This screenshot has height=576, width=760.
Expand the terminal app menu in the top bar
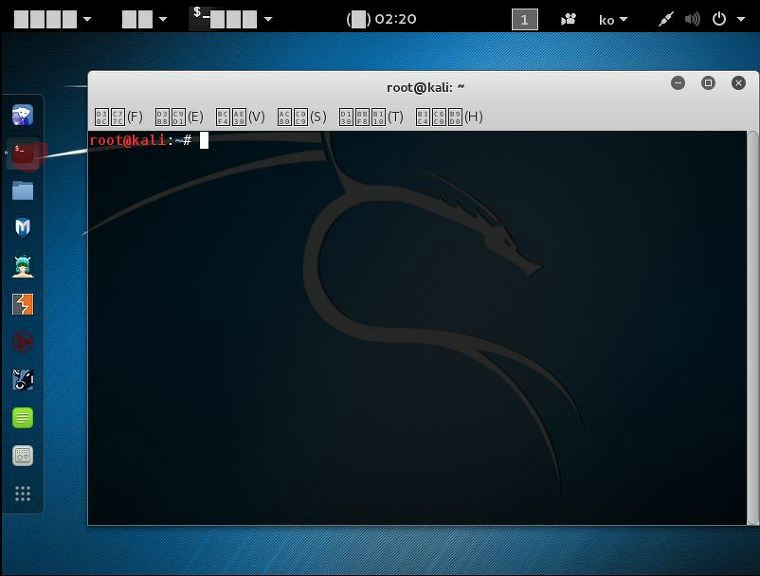230,18
